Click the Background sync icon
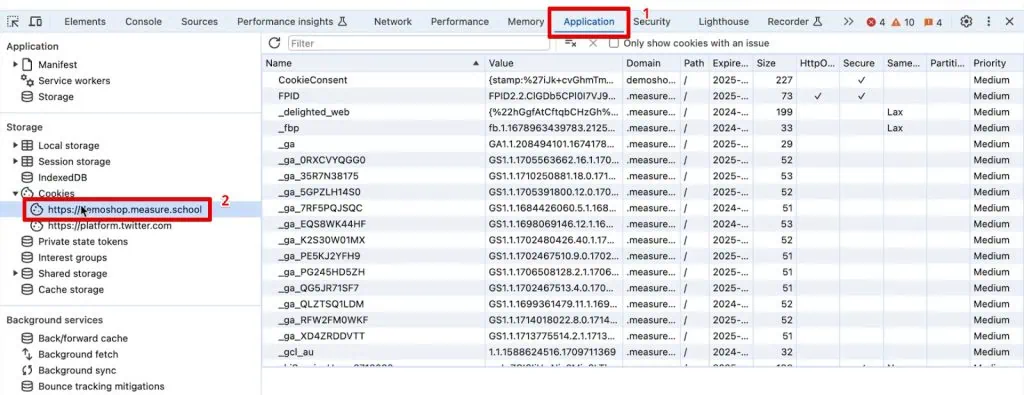1024x395 pixels. coord(27,370)
